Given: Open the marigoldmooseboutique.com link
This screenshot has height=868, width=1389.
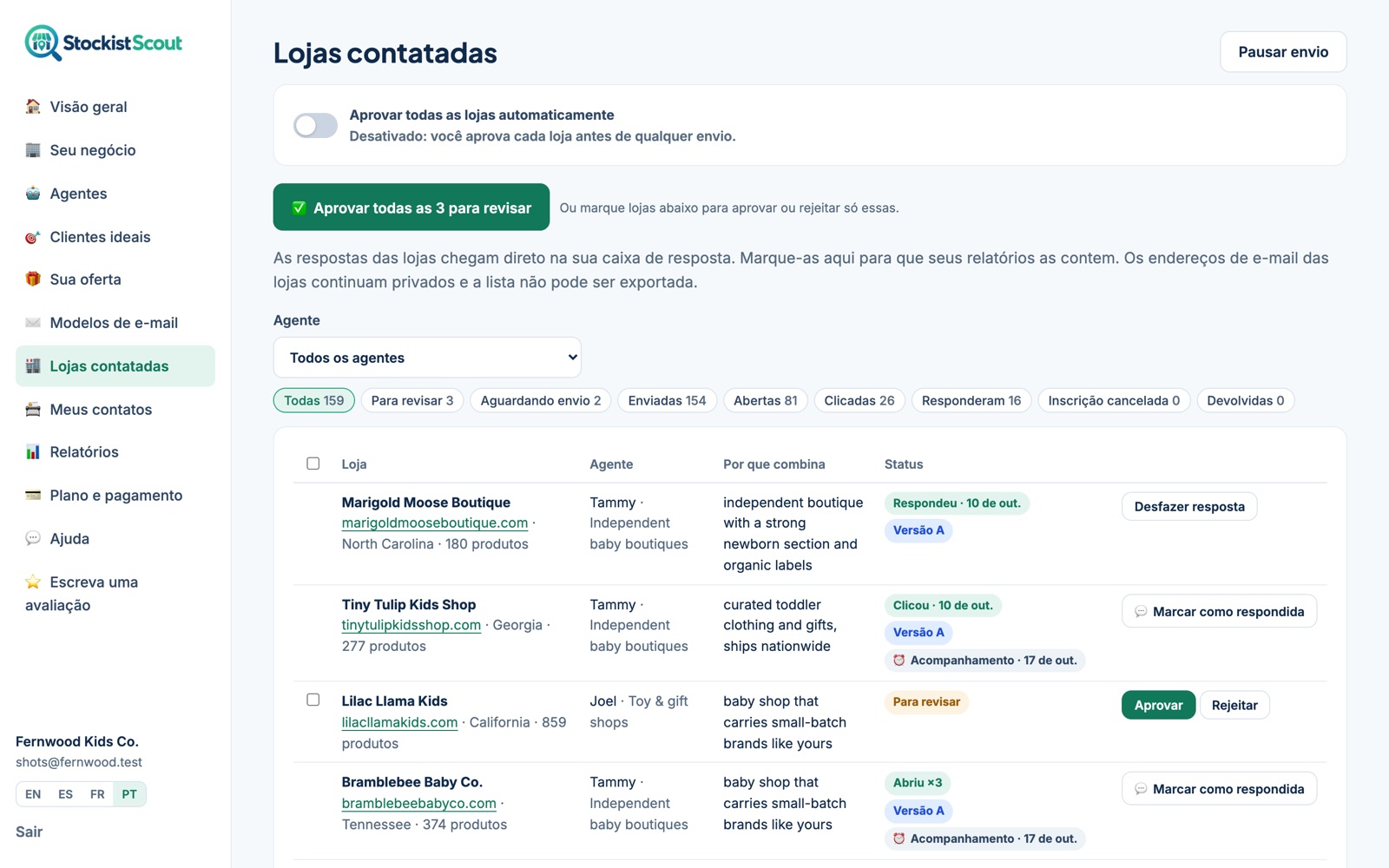Looking at the screenshot, I should coord(435,523).
